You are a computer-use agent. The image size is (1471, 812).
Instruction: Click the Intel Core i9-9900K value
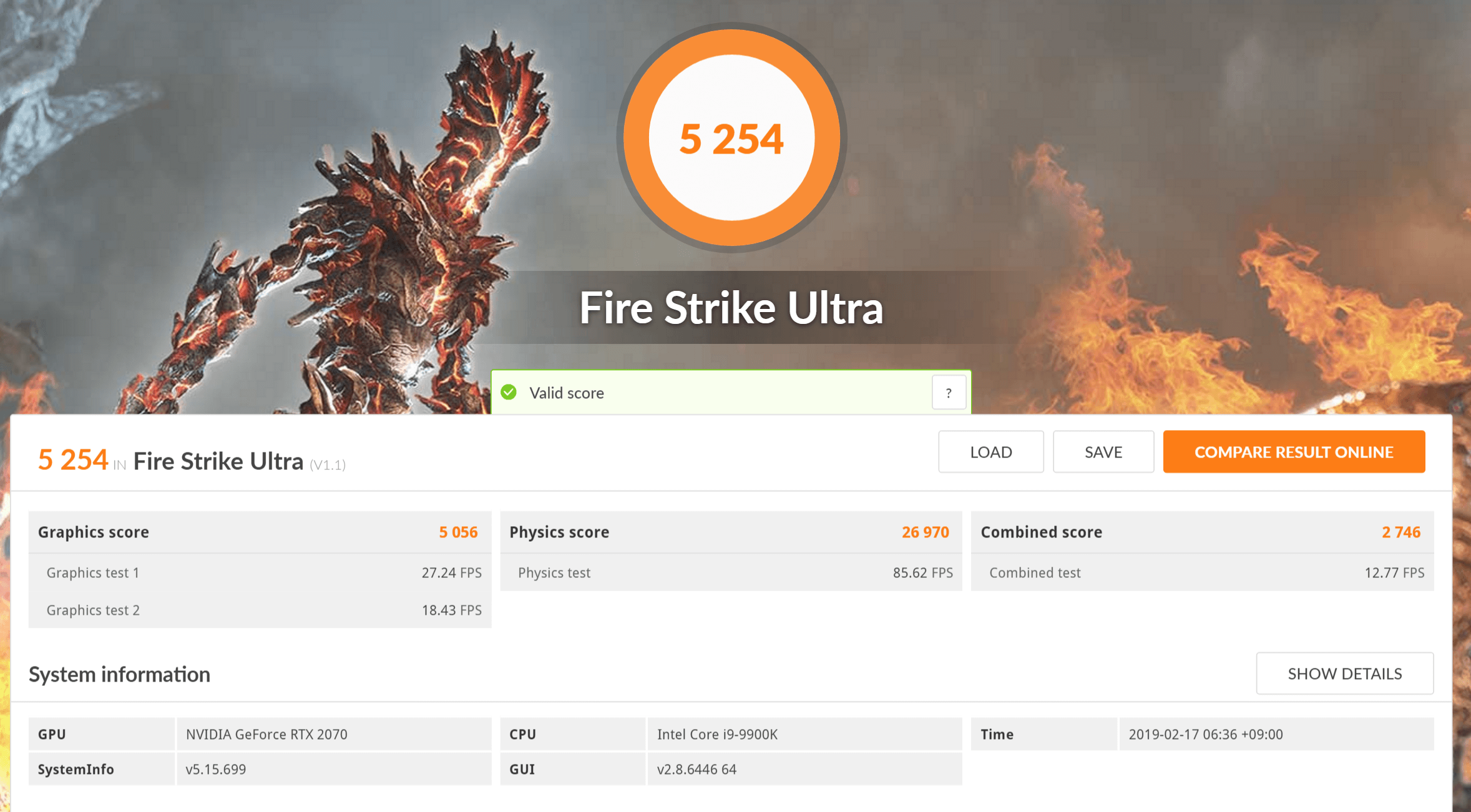coord(717,734)
